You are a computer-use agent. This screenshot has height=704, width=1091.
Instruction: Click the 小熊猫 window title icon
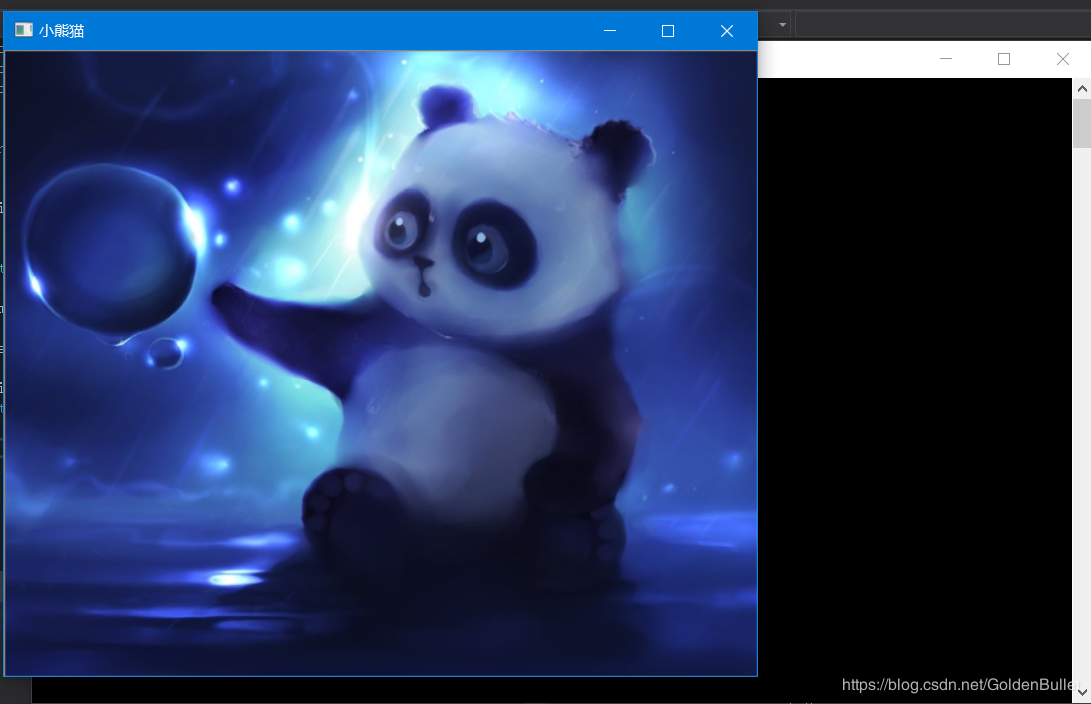(24, 30)
